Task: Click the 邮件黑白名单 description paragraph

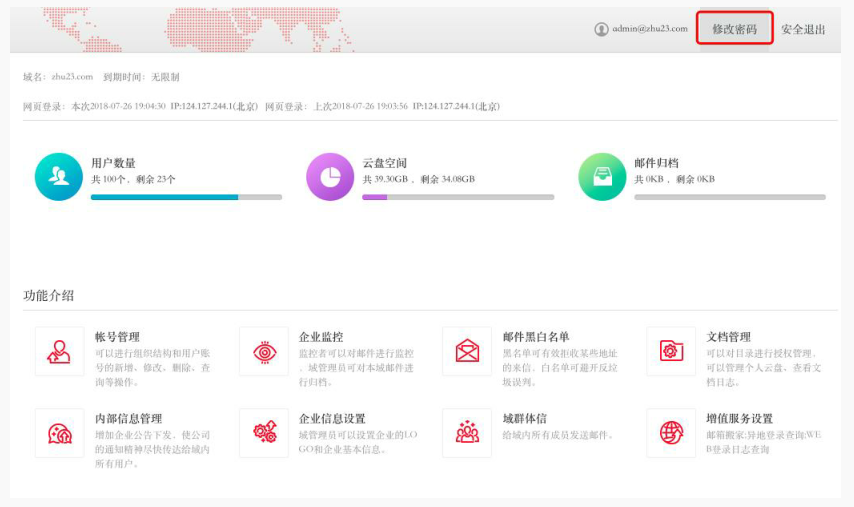Action: point(560,368)
